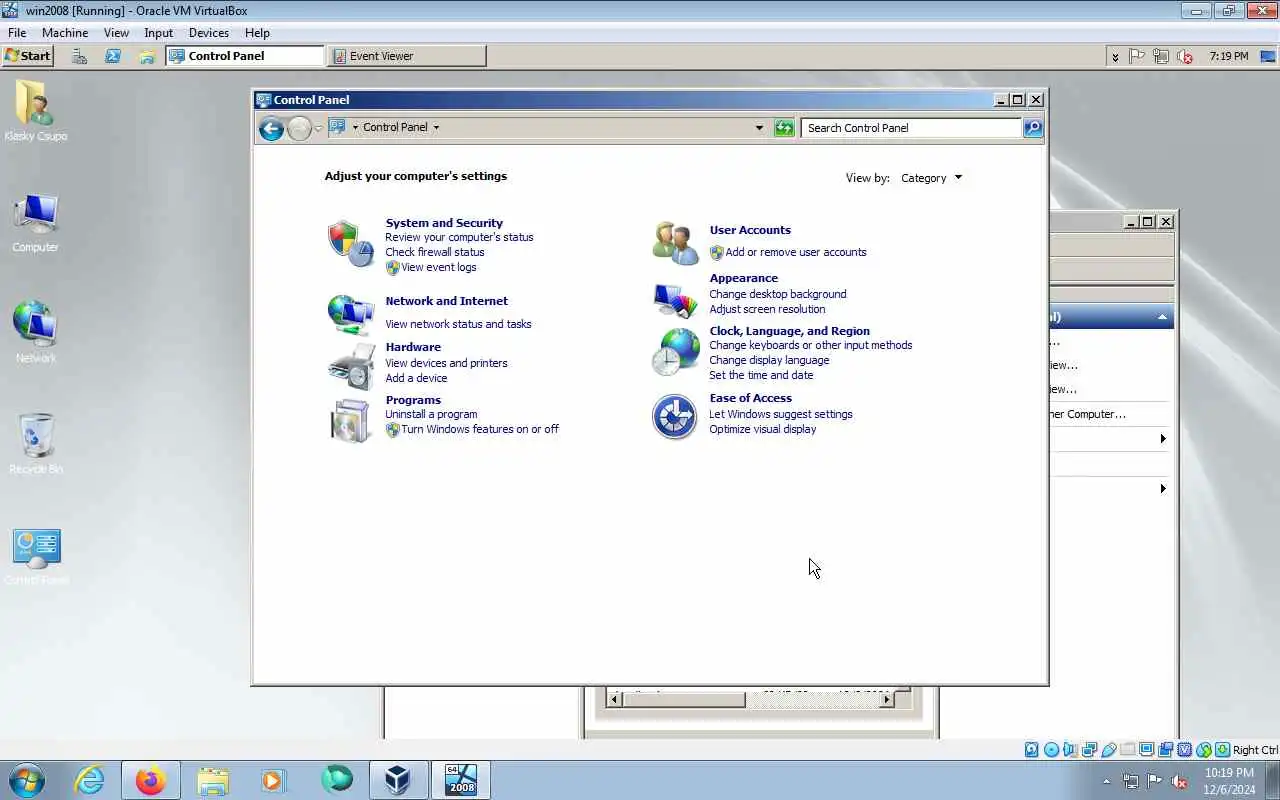1280x800 pixels.
Task: Click the Hardware printer icon
Action: pyautogui.click(x=350, y=366)
